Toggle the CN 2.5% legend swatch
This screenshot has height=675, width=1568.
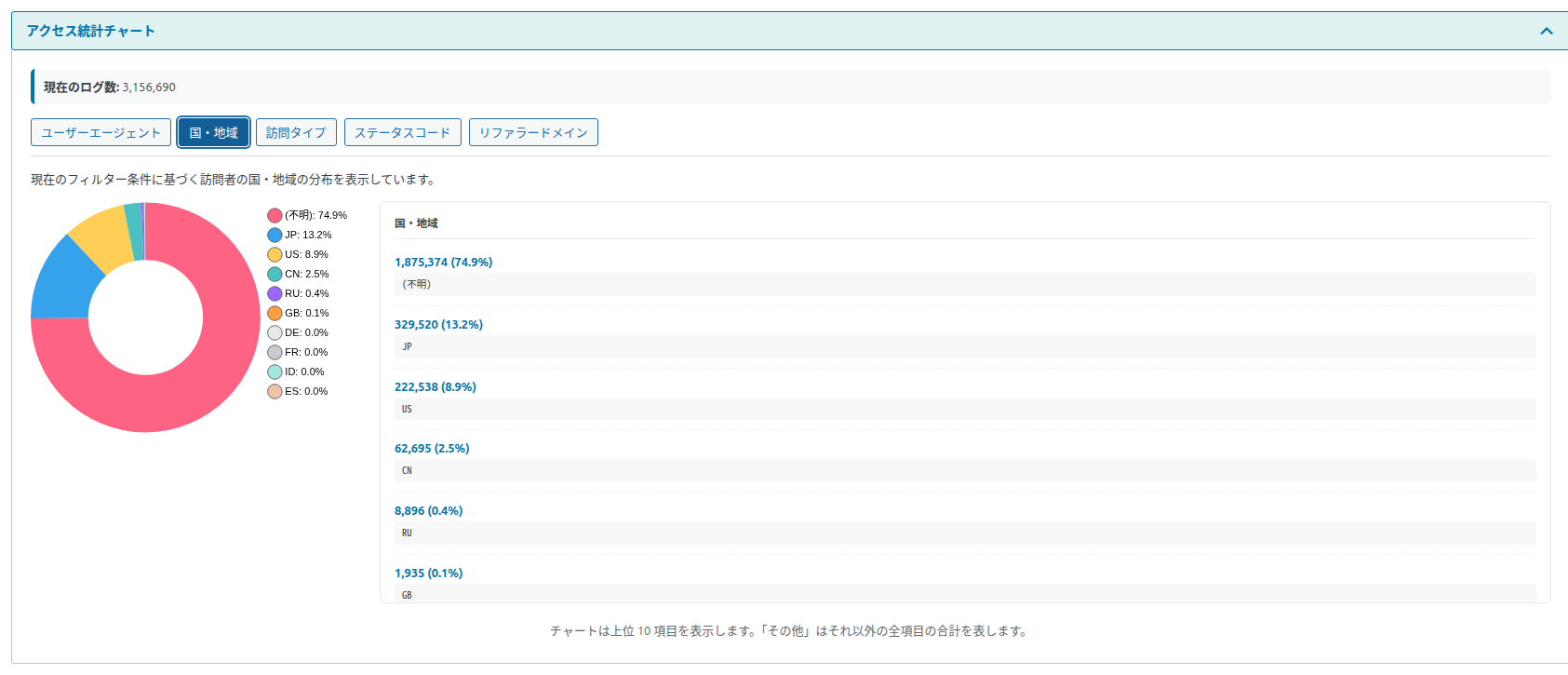point(275,274)
